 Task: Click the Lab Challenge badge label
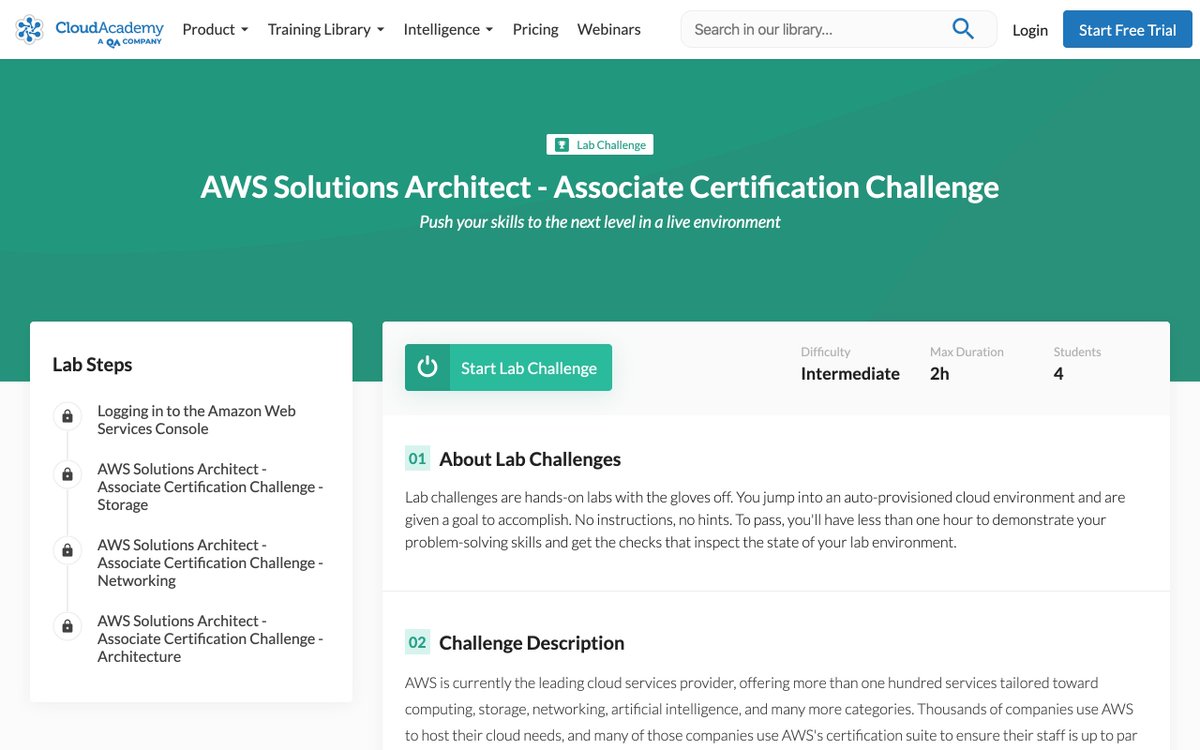click(x=611, y=145)
